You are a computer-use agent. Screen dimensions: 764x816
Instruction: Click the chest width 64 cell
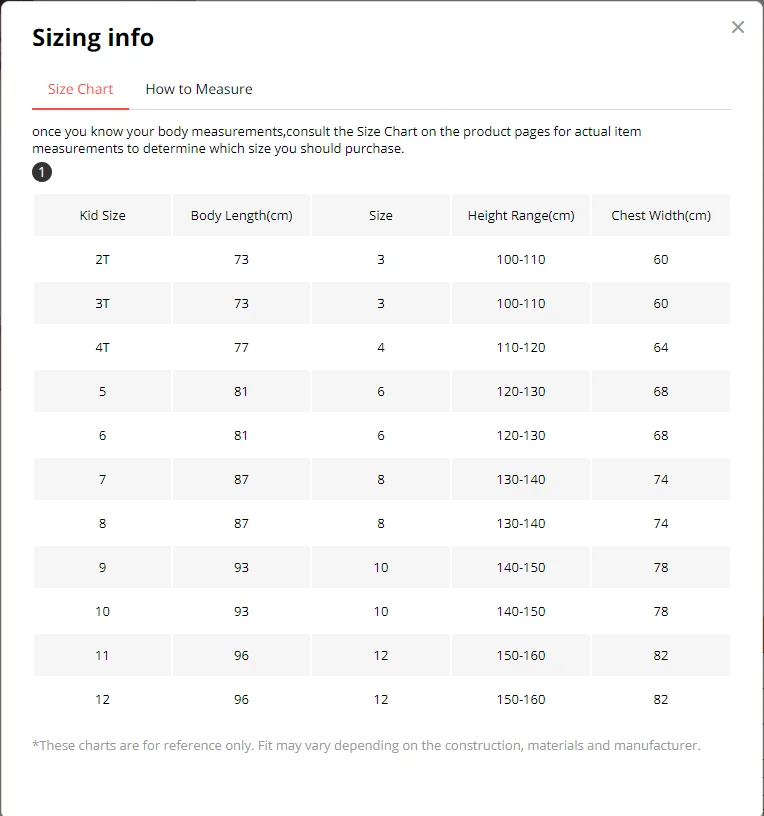(661, 347)
